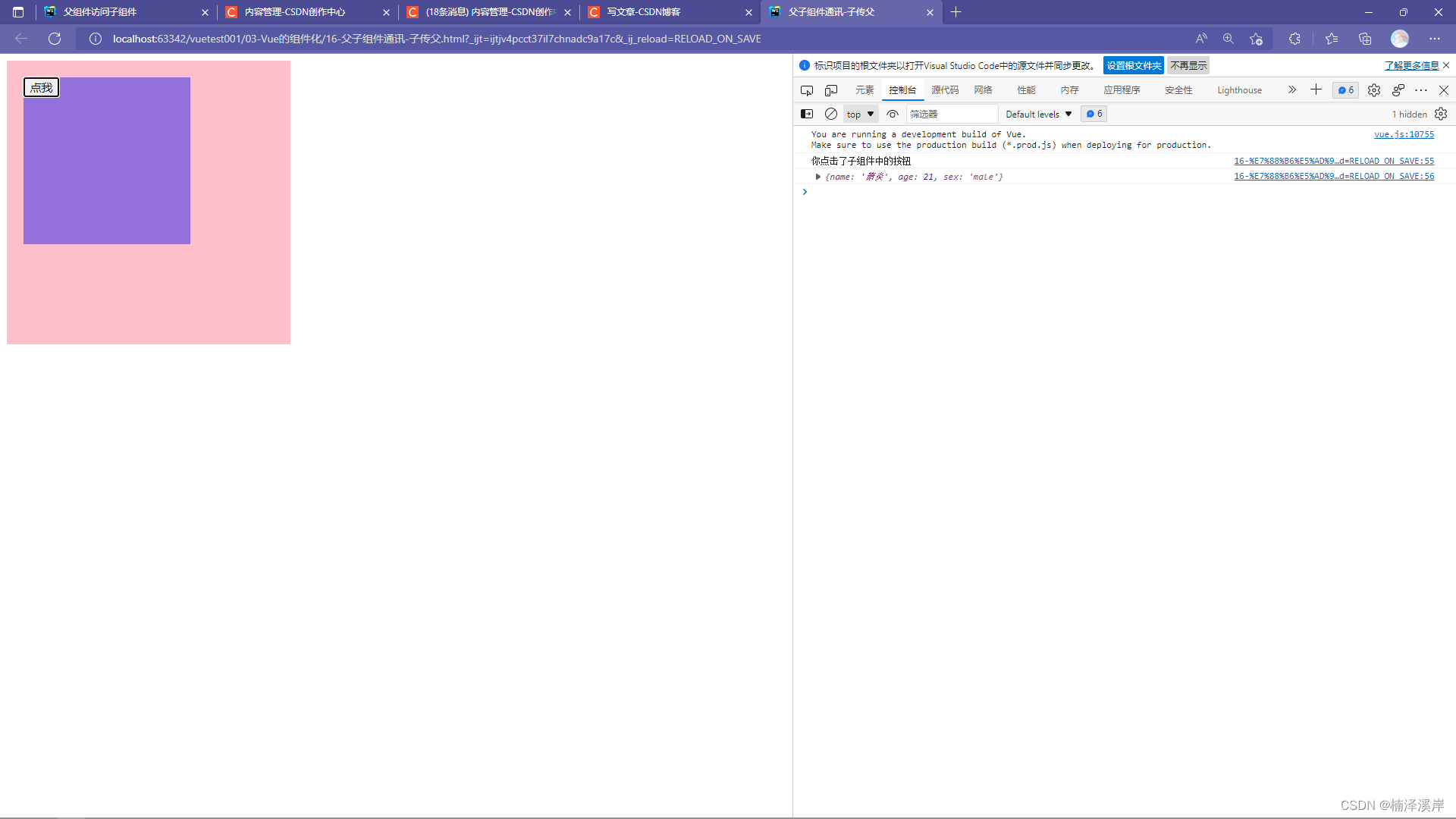Open the Default levels dropdown
1456x819 pixels.
[x=1038, y=114]
